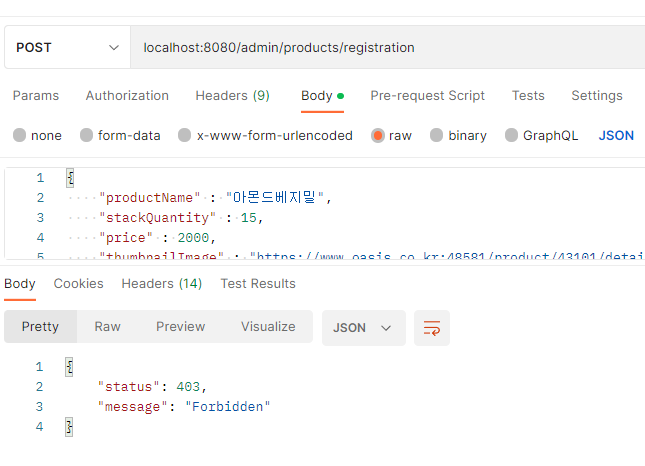The height and width of the screenshot is (466, 645).
Task: Click the stackQuantity value 15
Action: 248,218
